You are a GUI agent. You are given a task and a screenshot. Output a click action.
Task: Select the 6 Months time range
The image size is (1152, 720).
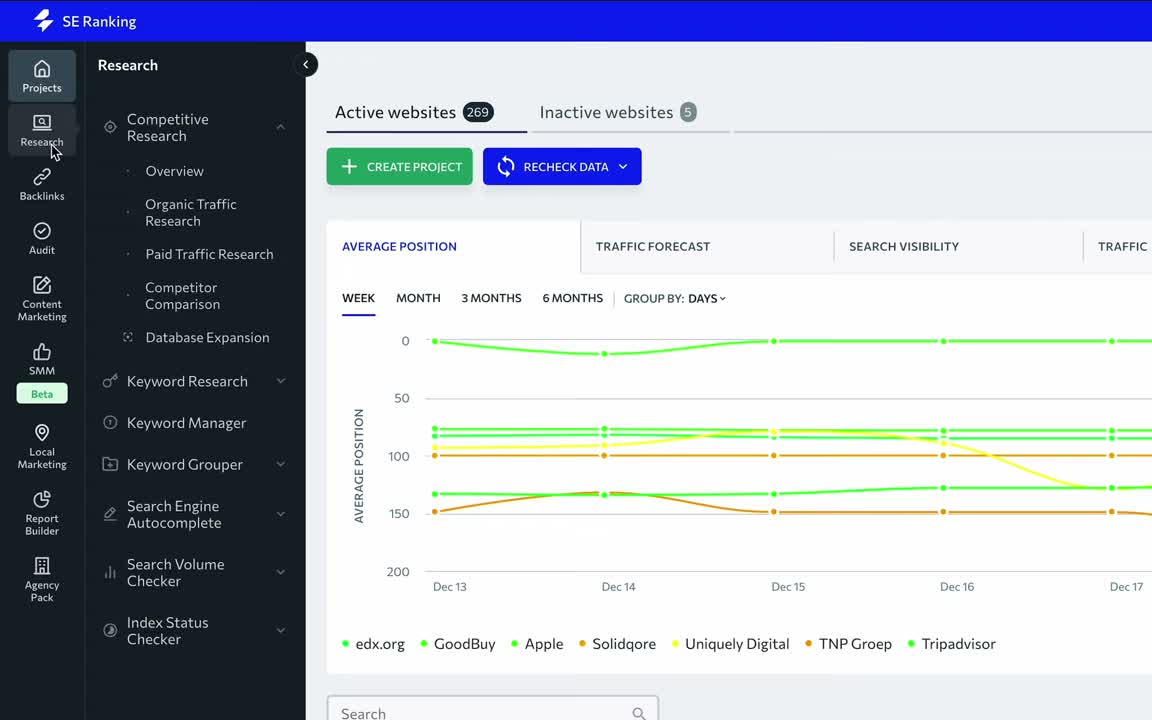[x=572, y=298]
